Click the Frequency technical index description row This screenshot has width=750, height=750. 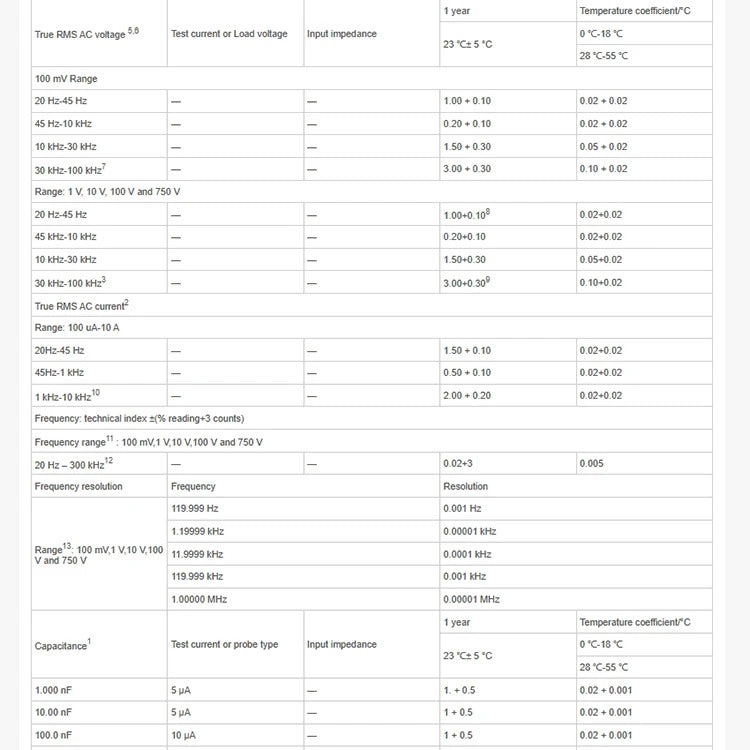[139, 418]
